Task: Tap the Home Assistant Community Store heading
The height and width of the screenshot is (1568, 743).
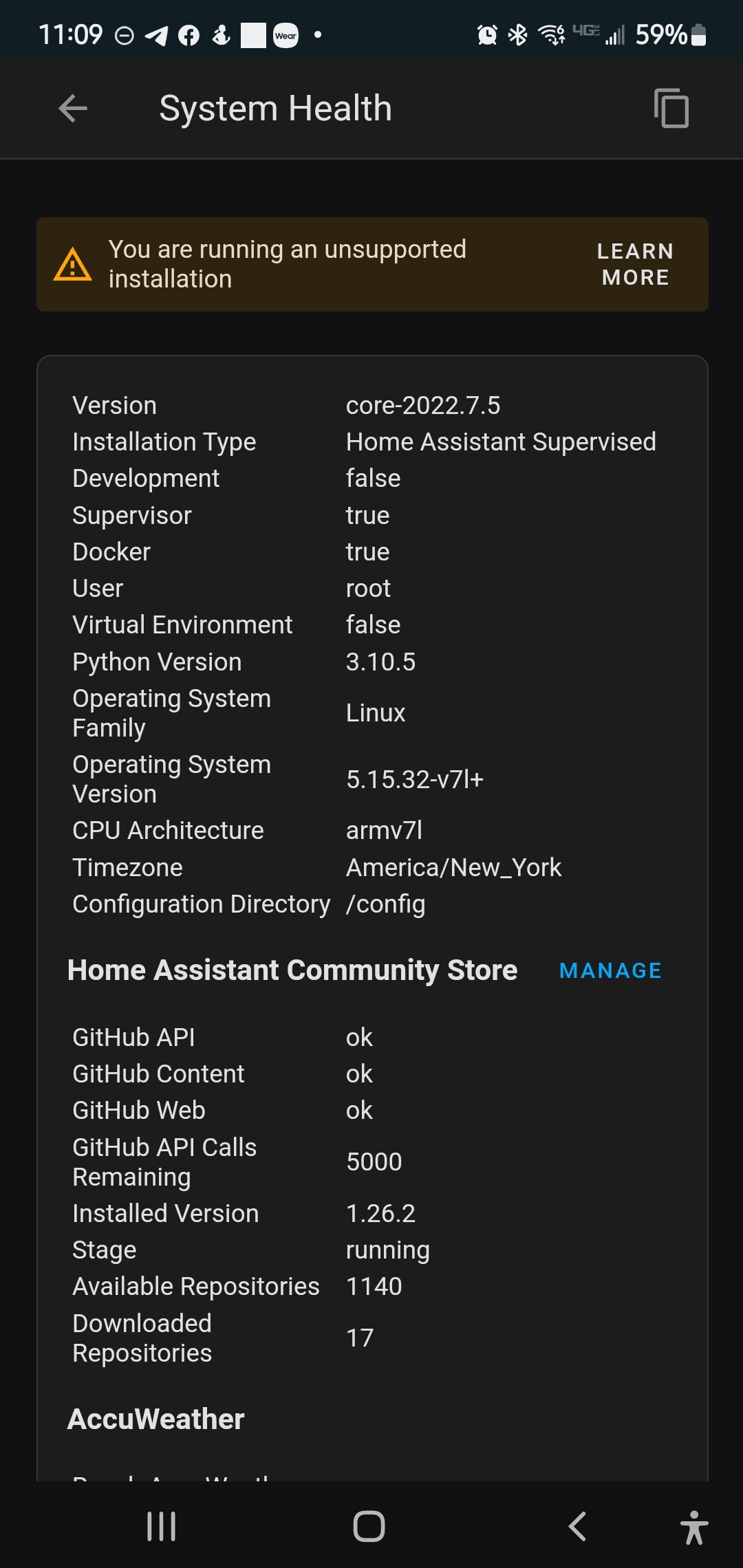Action: [x=292, y=970]
